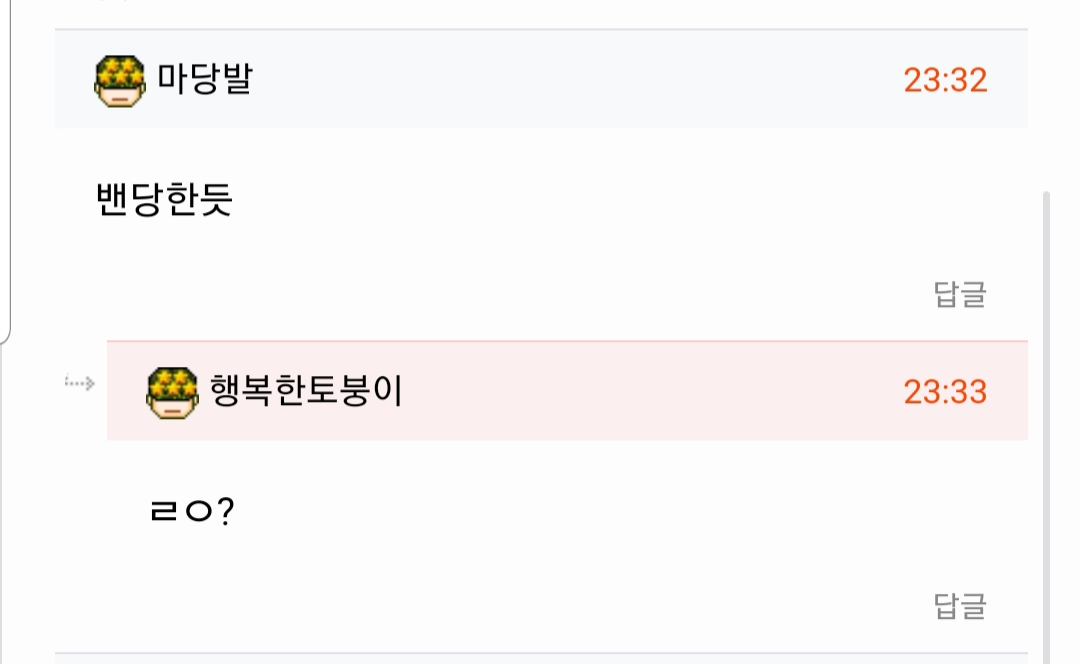Image resolution: width=1080 pixels, height=664 pixels.
Task: Click the 23:33 reply timestamp
Action: [x=945, y=391]
